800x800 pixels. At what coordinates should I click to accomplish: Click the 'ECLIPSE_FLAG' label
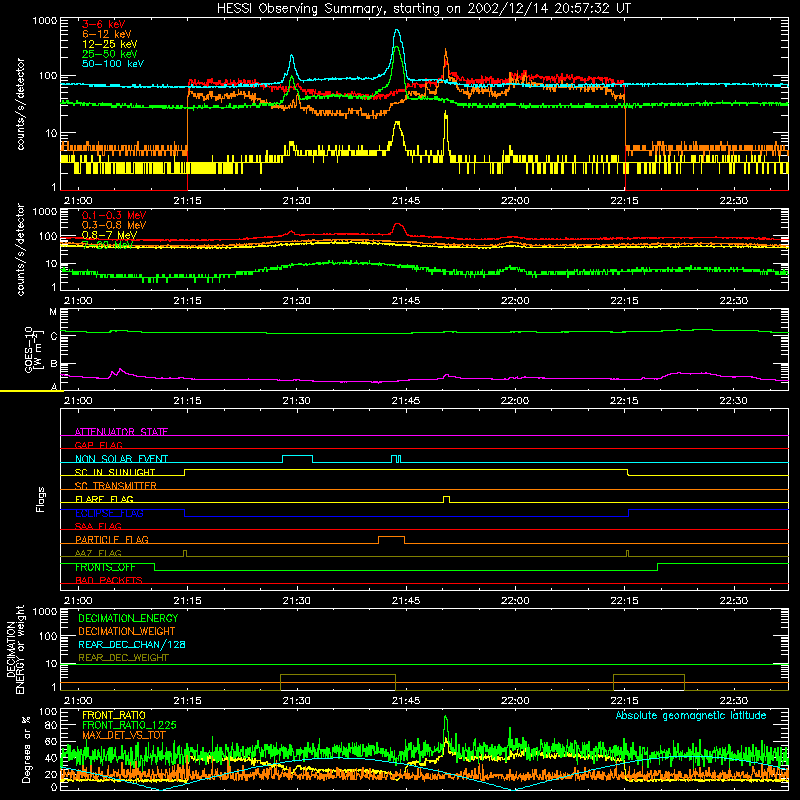pyautogui.click(x=109, y=513)
